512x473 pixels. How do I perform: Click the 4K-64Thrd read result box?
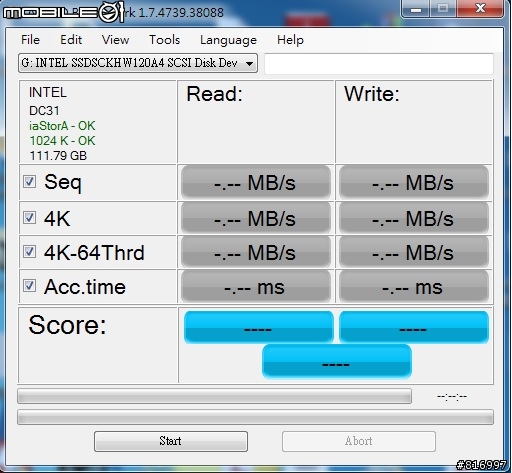(x=256, y=252)
